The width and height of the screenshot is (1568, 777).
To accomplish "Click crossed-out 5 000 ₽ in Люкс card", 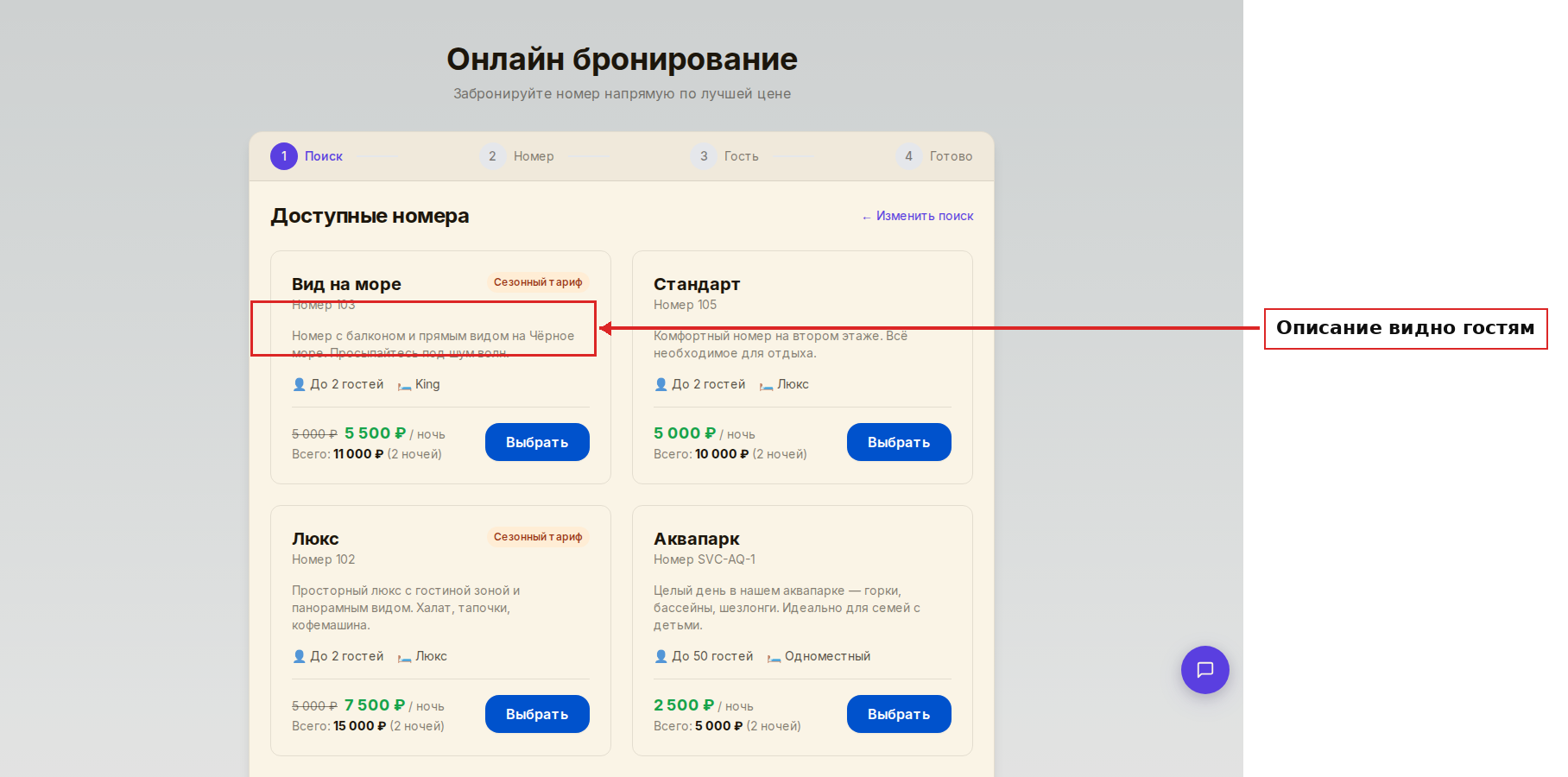I will [x=314, y=706].
